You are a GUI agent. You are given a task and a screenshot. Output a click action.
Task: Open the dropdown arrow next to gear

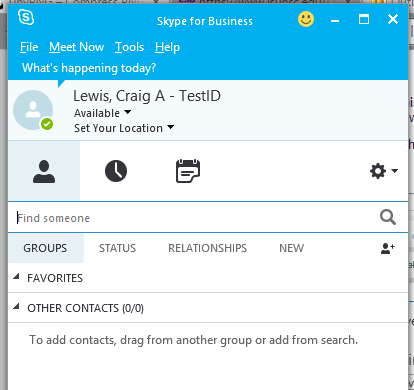395,171
